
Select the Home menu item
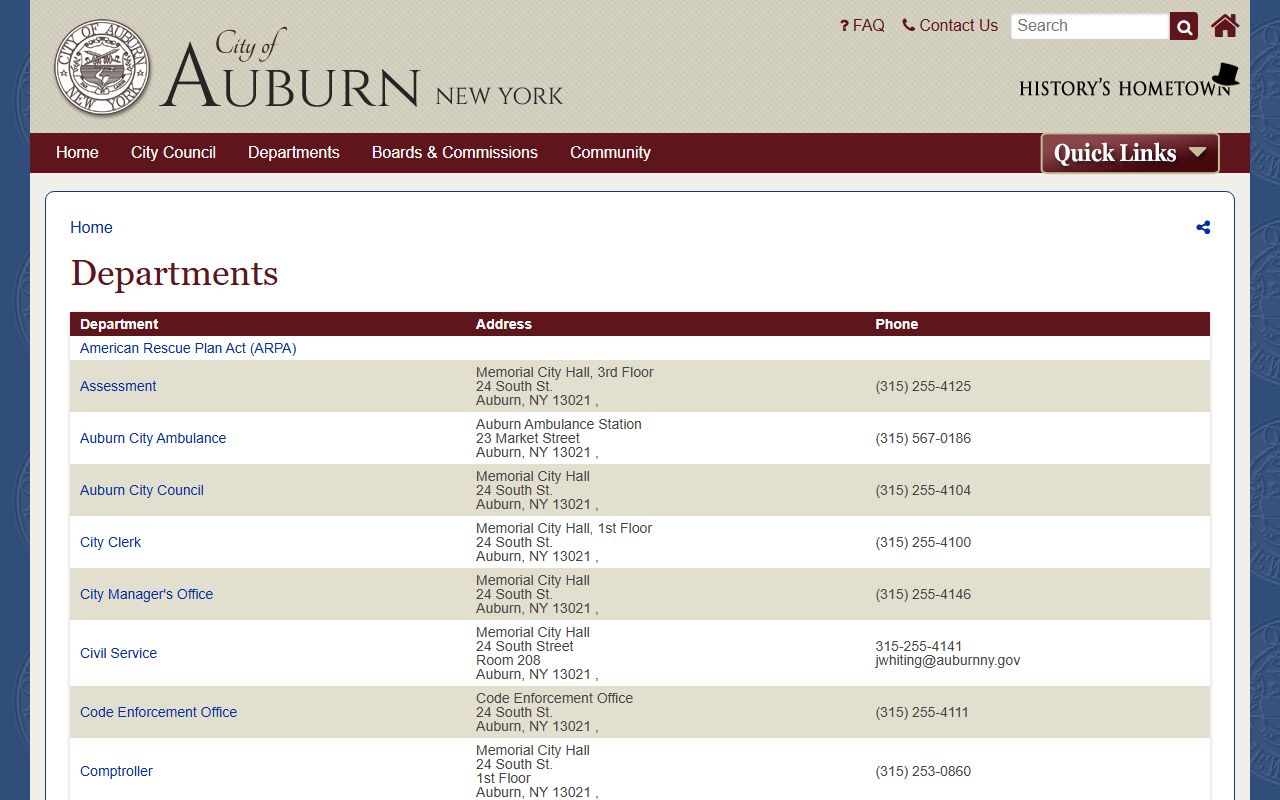(77, 153)
